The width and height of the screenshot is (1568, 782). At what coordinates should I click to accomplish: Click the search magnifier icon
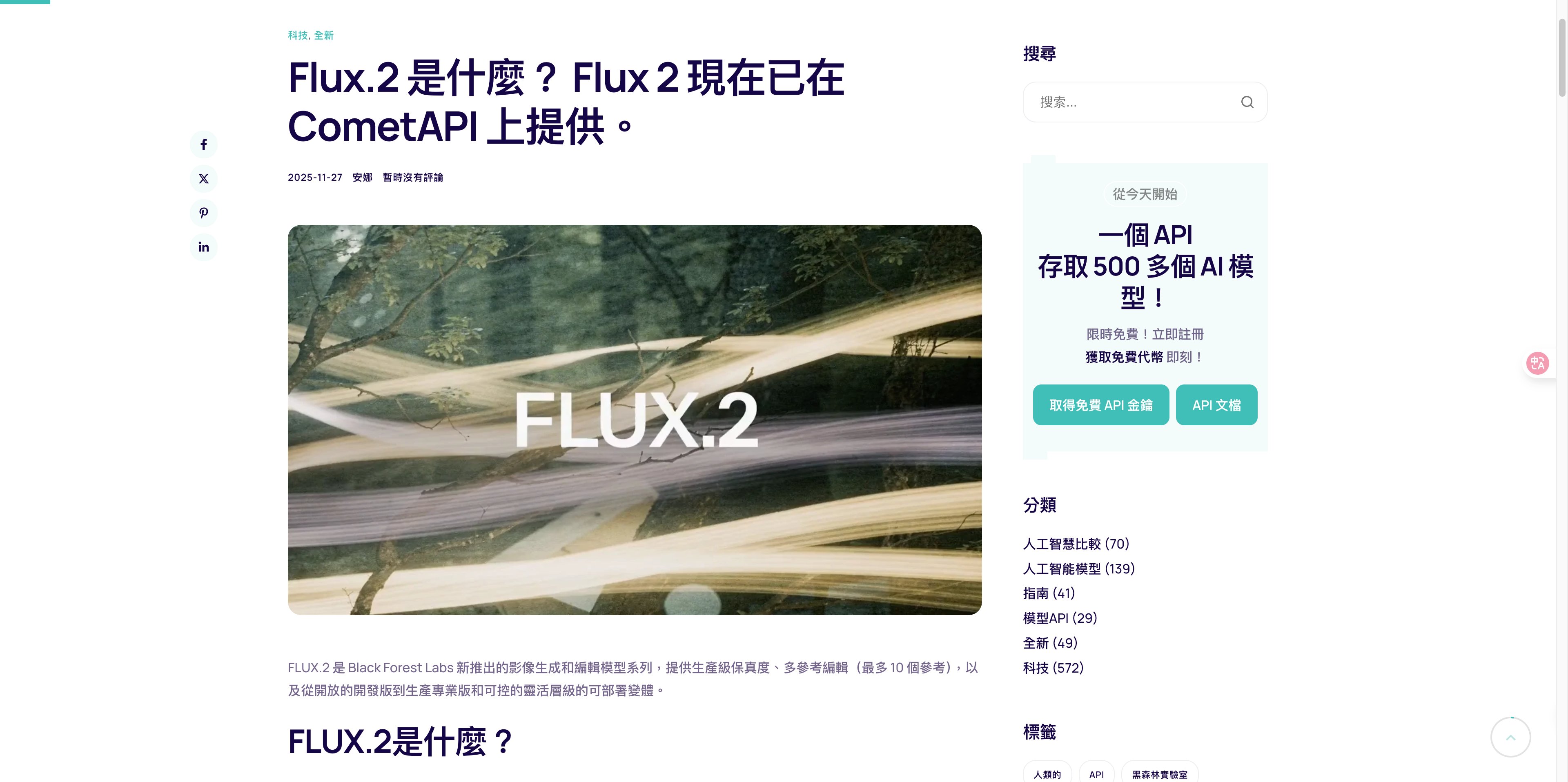(x=1247, y=102)
